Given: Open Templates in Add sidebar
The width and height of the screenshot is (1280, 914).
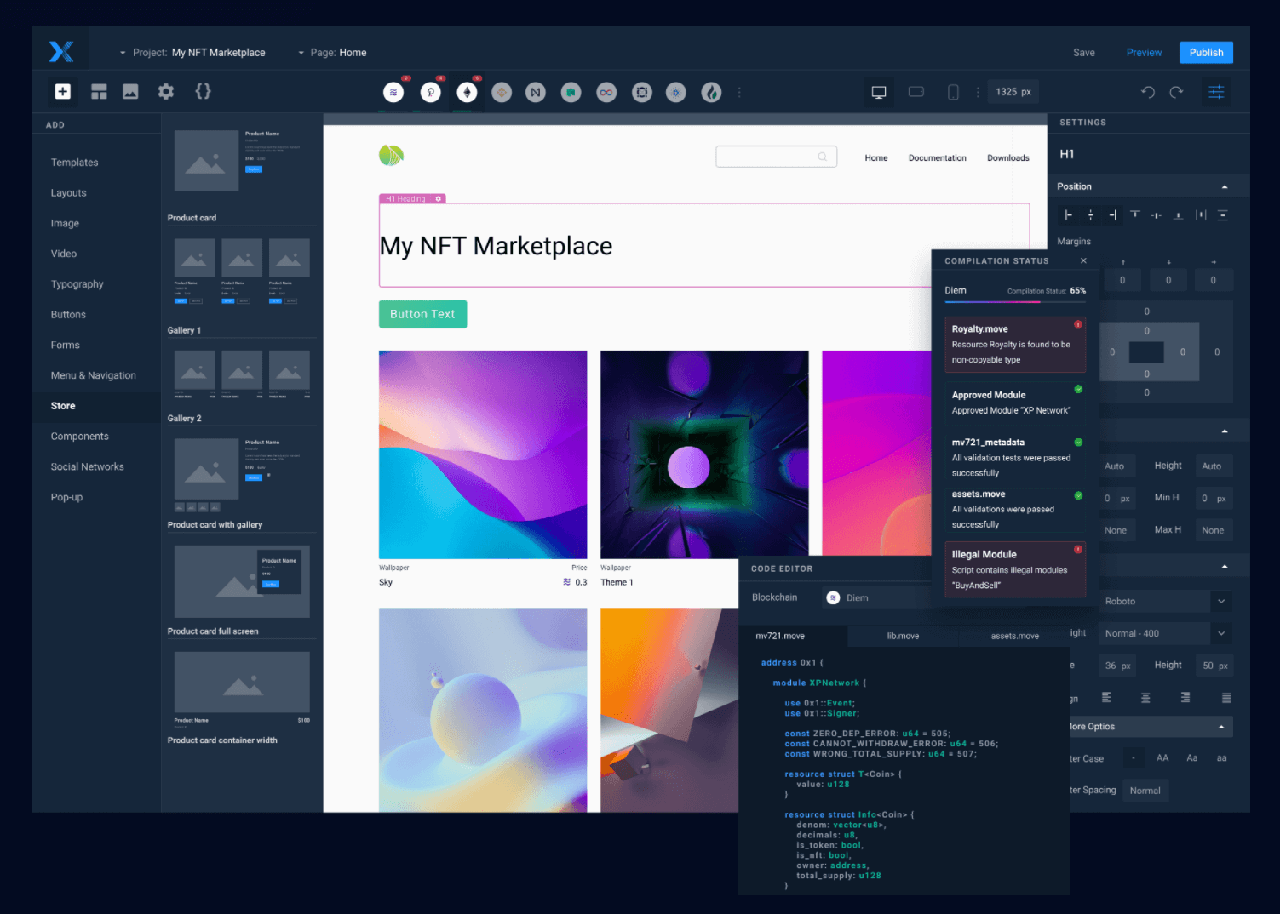Looking at the screenshot, I should pyautogui.click(x=75, y=162).
